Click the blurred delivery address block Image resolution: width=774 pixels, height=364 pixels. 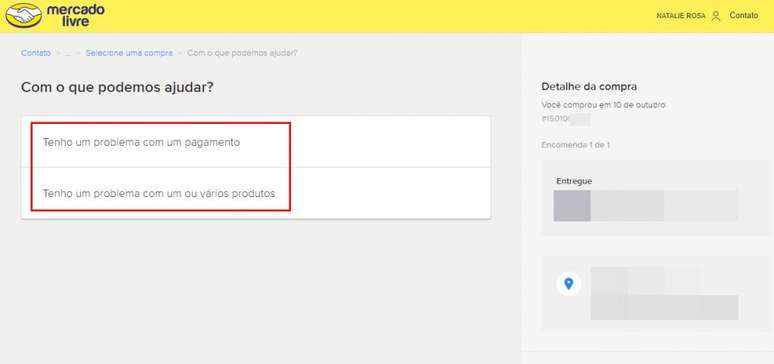coord(664,293)
